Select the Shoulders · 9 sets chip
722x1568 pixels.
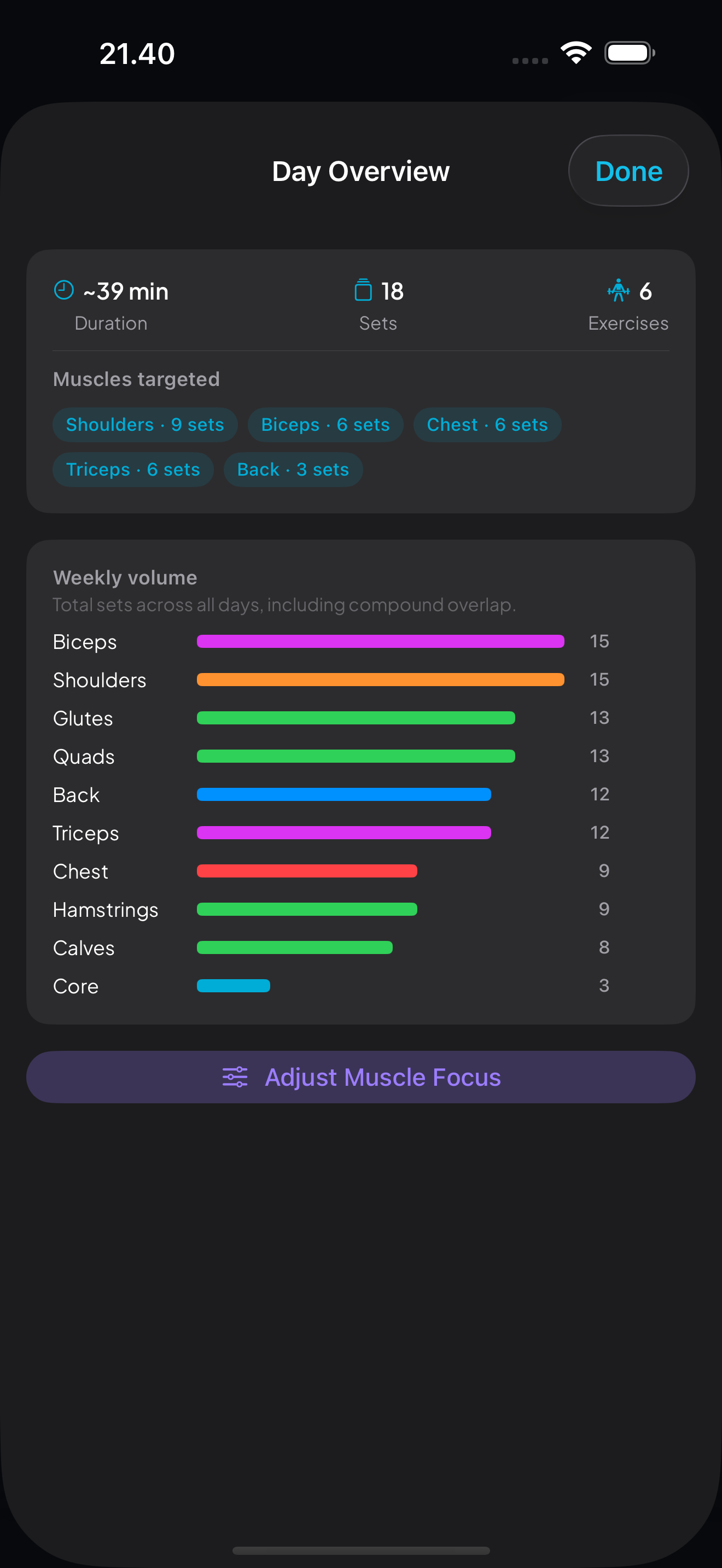[145, 424]
